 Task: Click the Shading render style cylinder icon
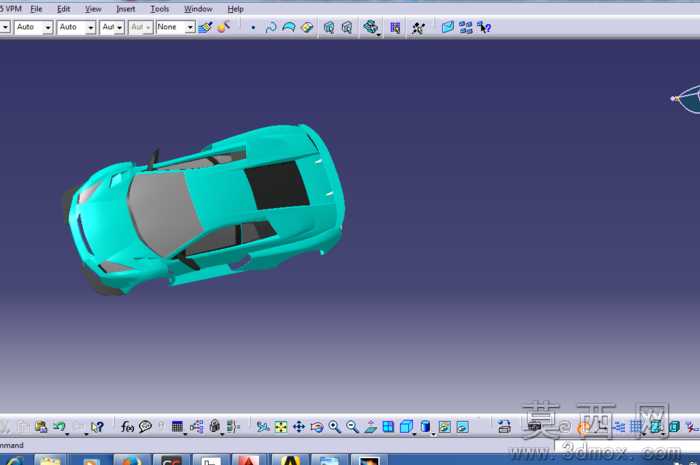point(425,427)
